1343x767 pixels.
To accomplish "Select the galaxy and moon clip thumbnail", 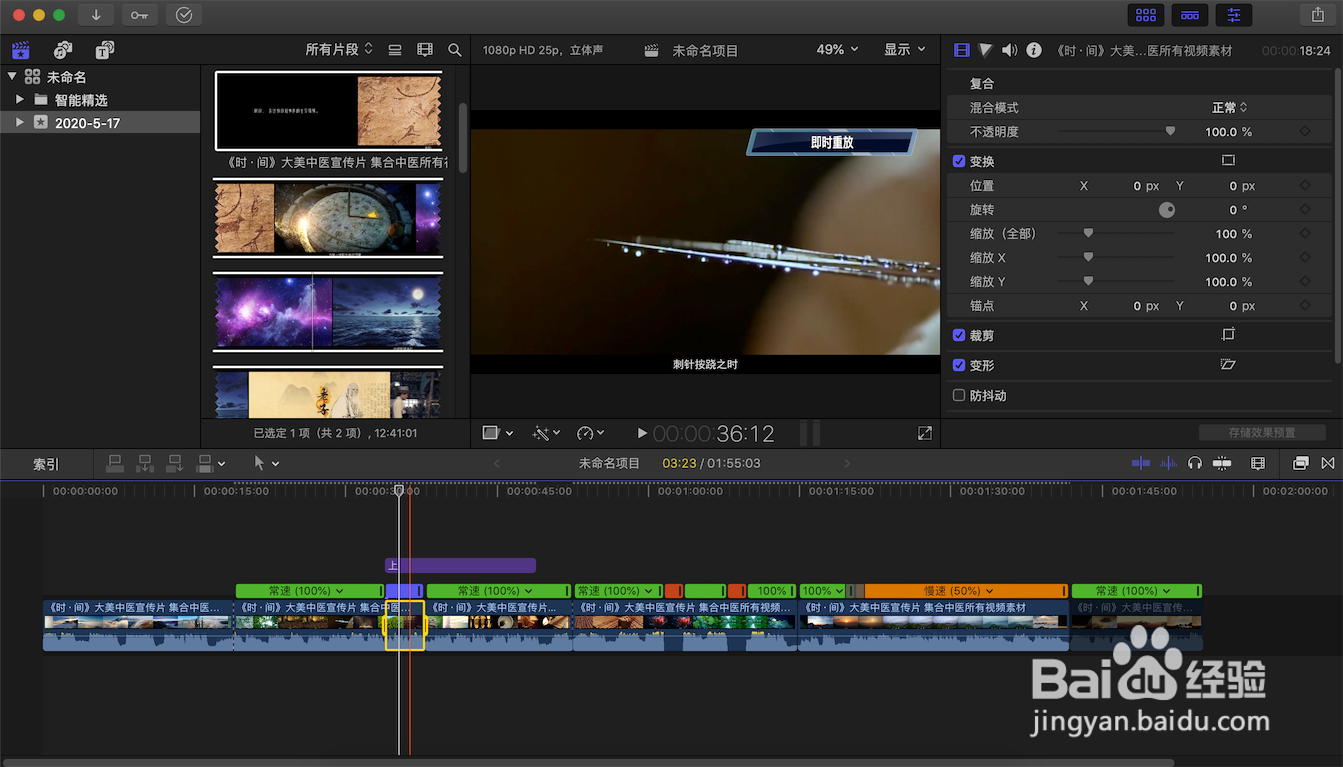I will tap(327, 313).
